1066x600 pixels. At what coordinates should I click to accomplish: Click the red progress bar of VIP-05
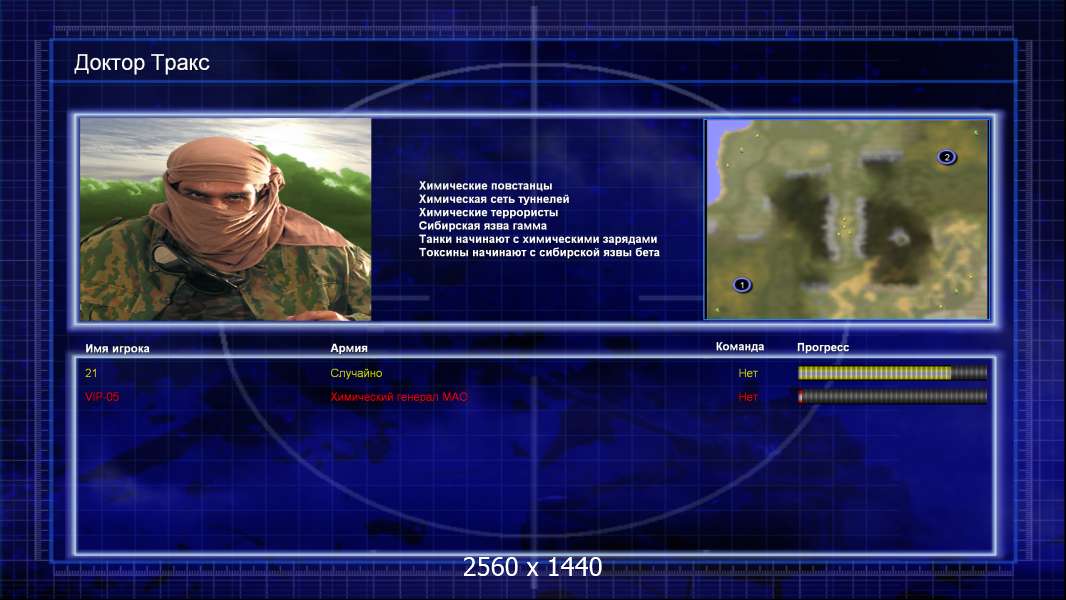[892, 396]
